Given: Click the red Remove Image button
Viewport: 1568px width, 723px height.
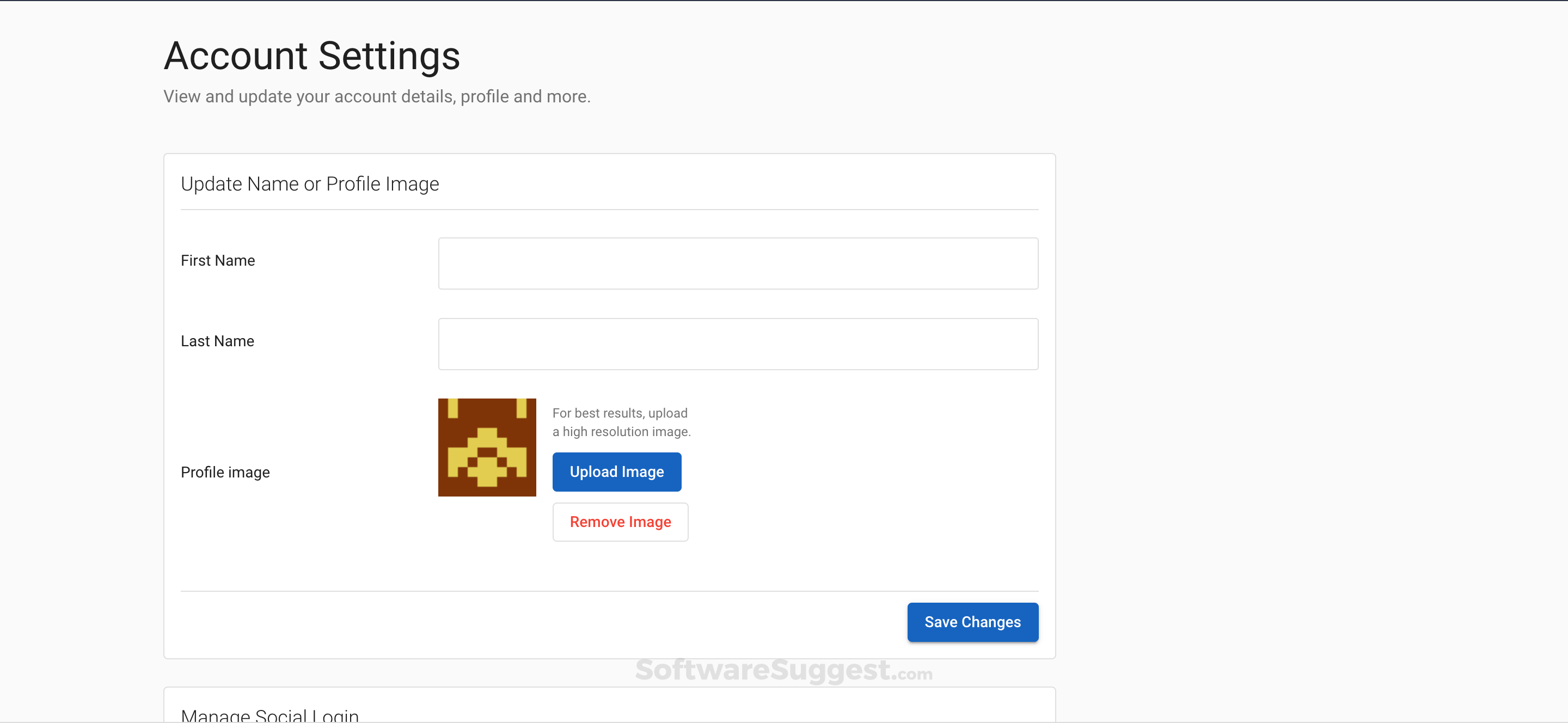Looking at the screenshot, I should tap(620, 522).
